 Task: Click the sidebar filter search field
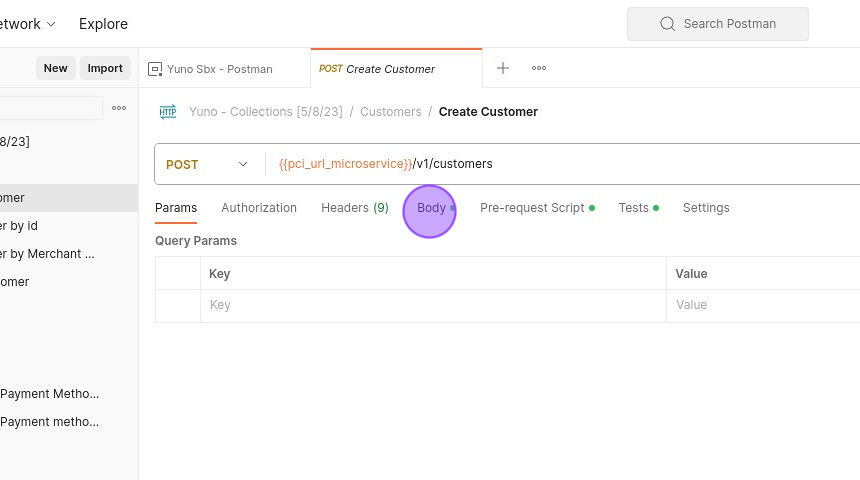[x=51, y=108]
